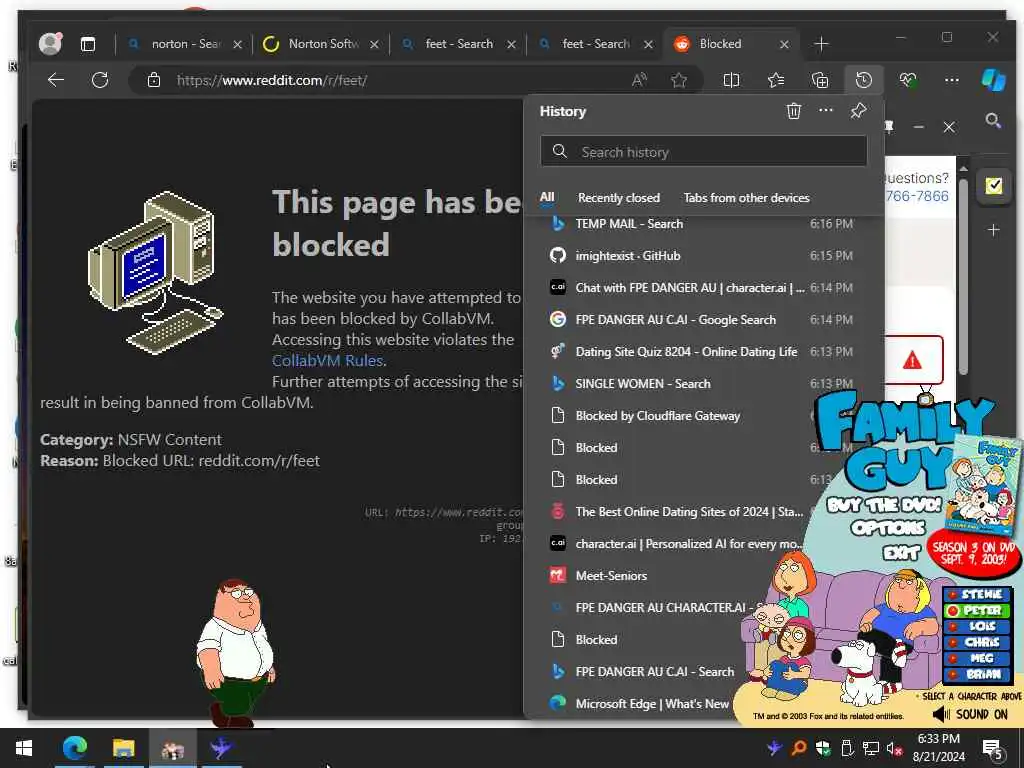This screenshot has width=1024, height=768.
Task: Show Tabs from other devices
Action: (746, 198)
